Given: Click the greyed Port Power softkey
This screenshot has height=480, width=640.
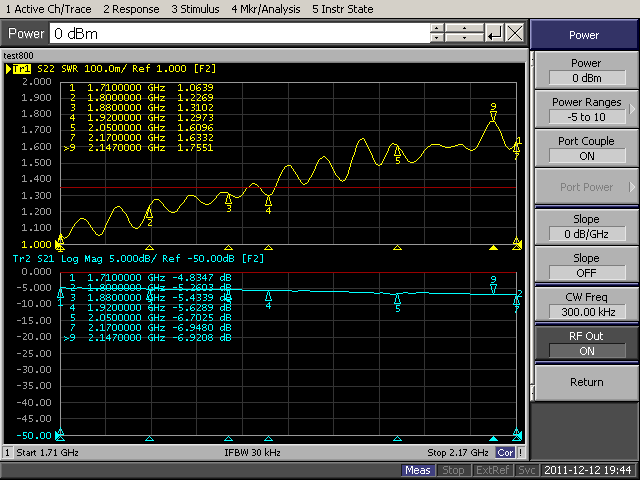Looking at the screenshot, I should (586, 187).
